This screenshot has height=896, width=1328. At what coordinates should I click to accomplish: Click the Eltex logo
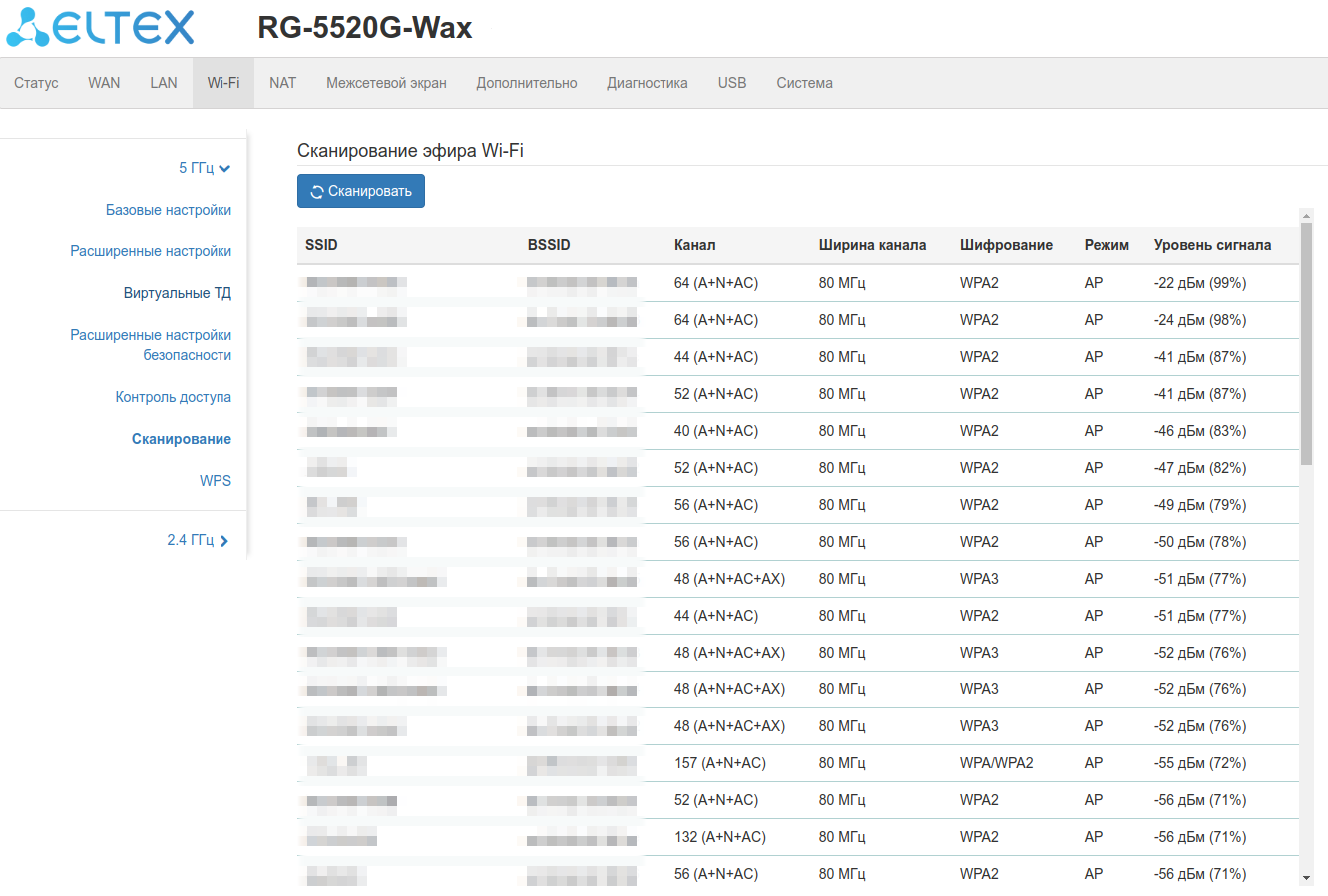click(101, 28)
